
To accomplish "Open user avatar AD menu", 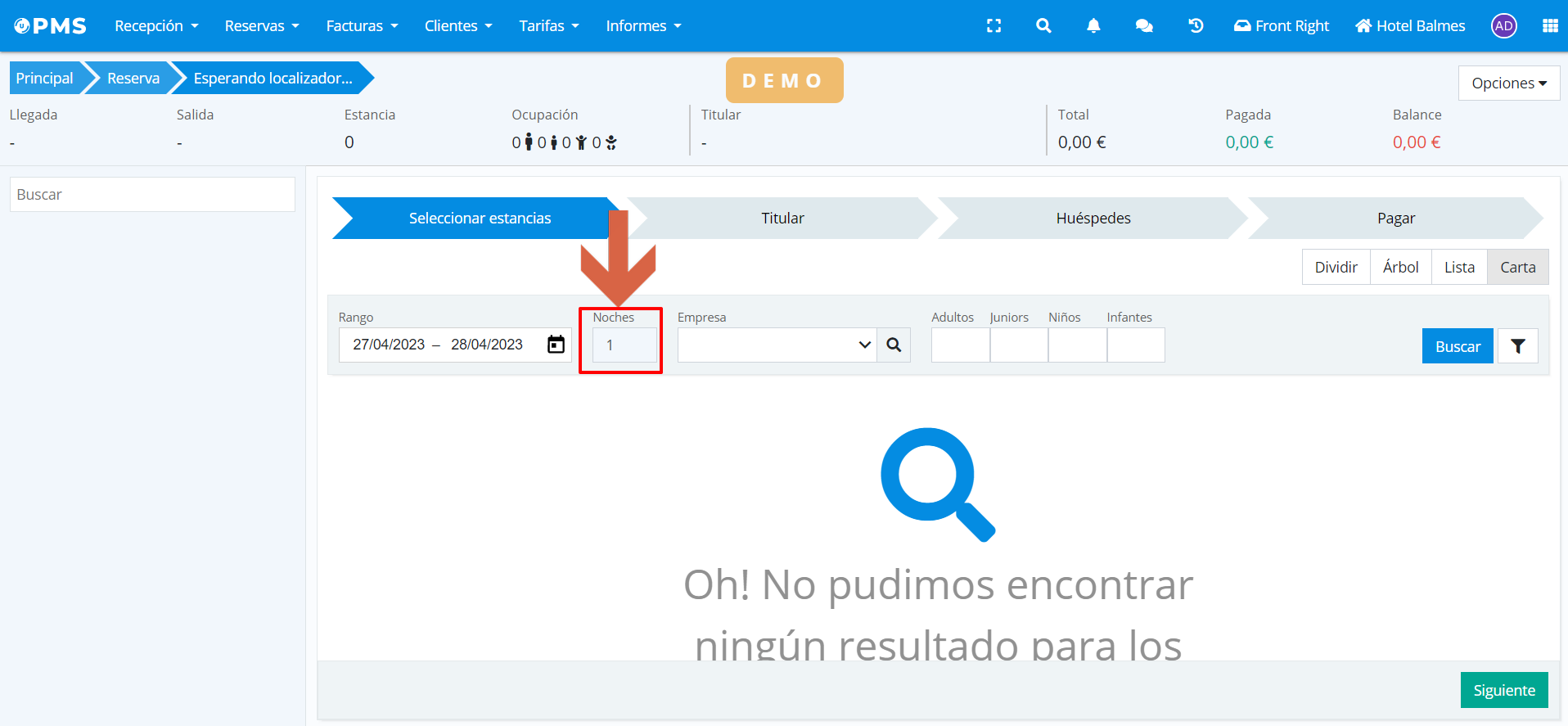I will coord(1503,26).
